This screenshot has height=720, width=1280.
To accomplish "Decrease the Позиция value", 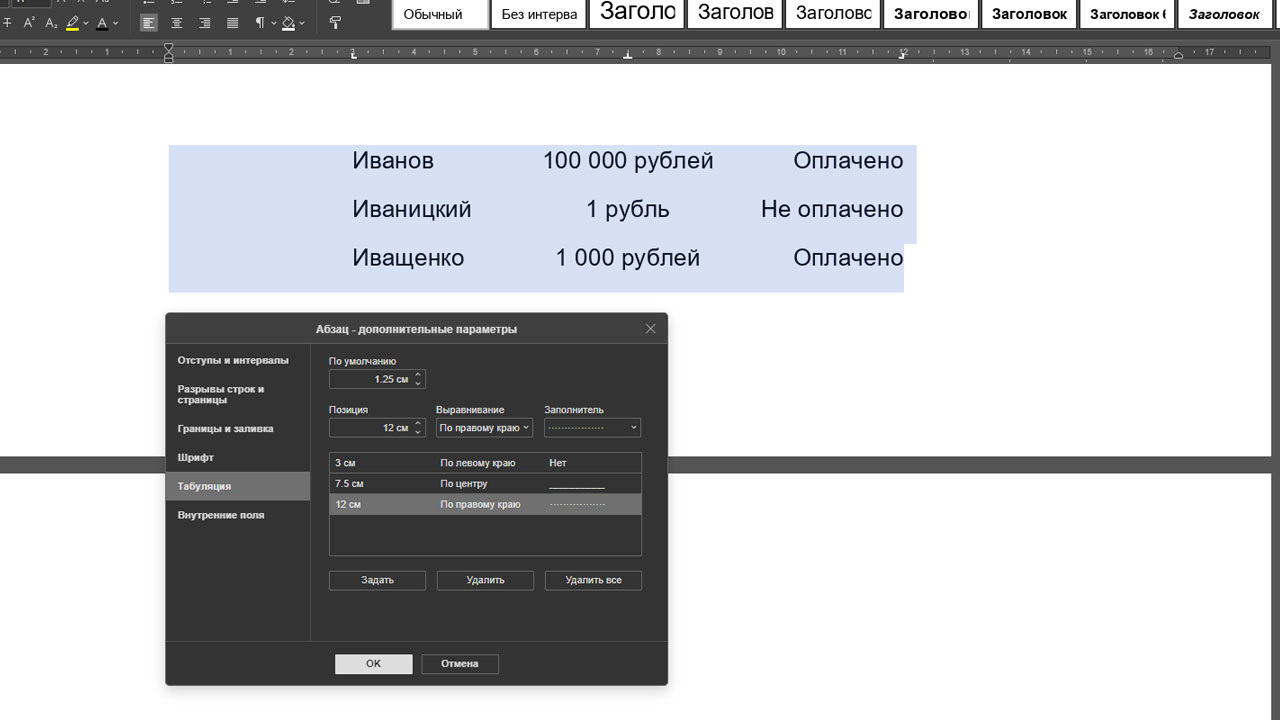I will [418, 433].
